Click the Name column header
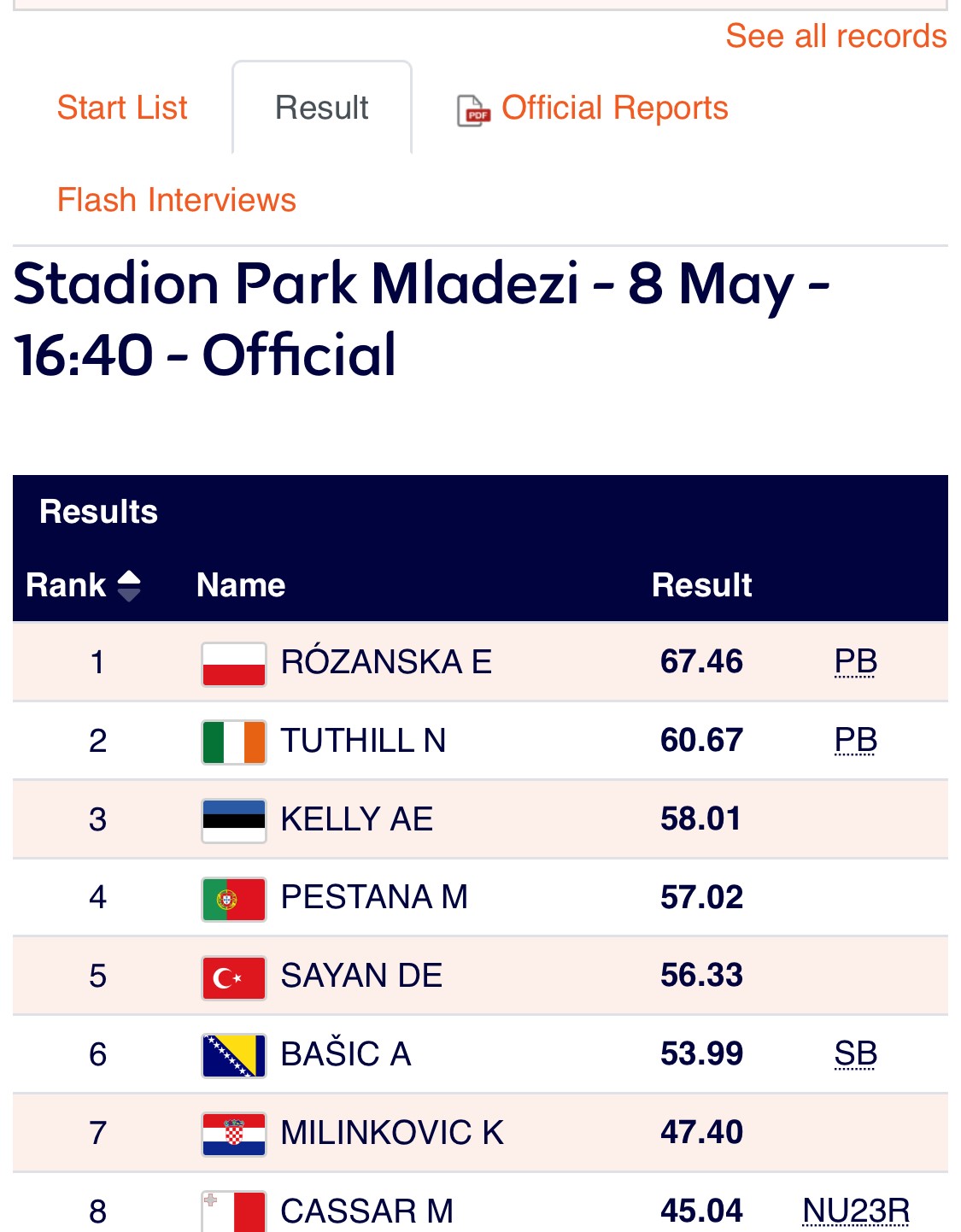Screen dimensions: 961x1232 click(241, 585)
